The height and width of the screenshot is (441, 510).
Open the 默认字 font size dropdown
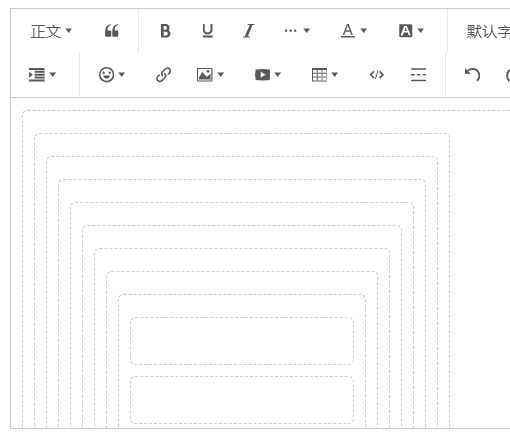coord(488,31)
